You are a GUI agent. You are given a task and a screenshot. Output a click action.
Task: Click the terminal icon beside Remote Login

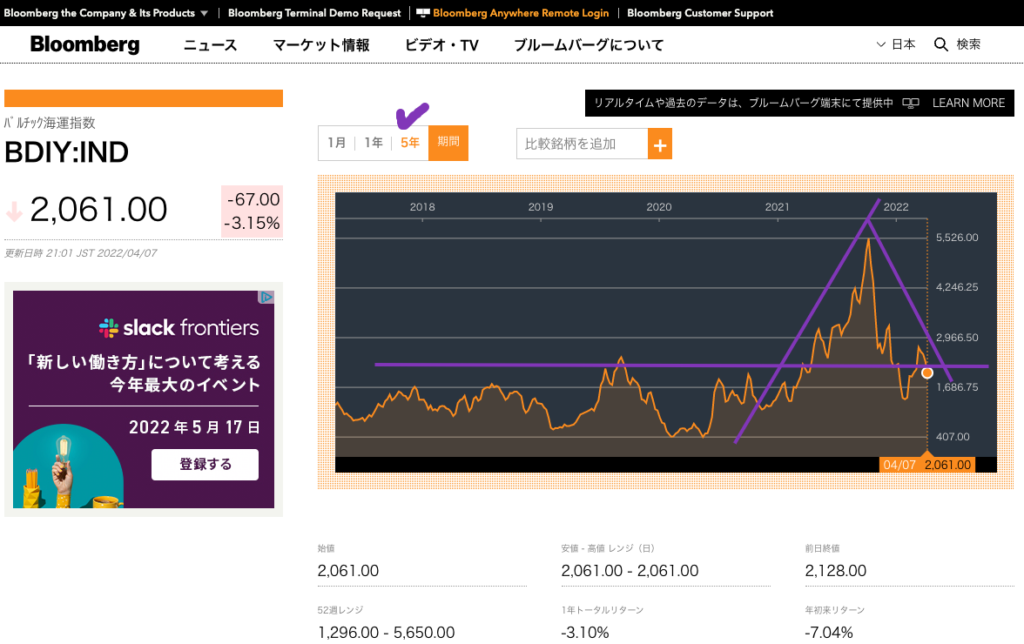click(423, 13)
